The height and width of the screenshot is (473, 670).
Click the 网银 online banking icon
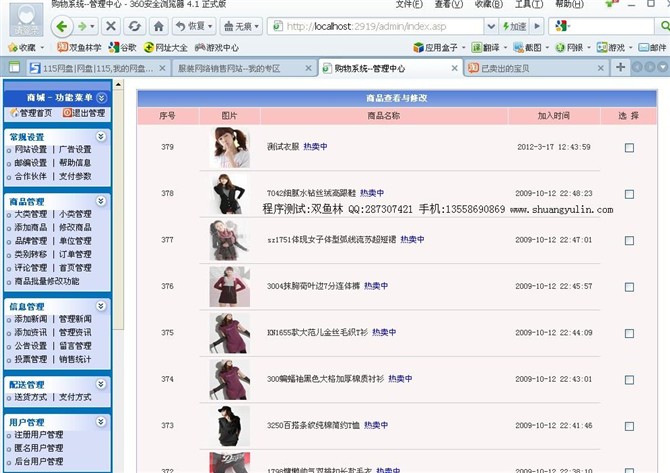570,47
